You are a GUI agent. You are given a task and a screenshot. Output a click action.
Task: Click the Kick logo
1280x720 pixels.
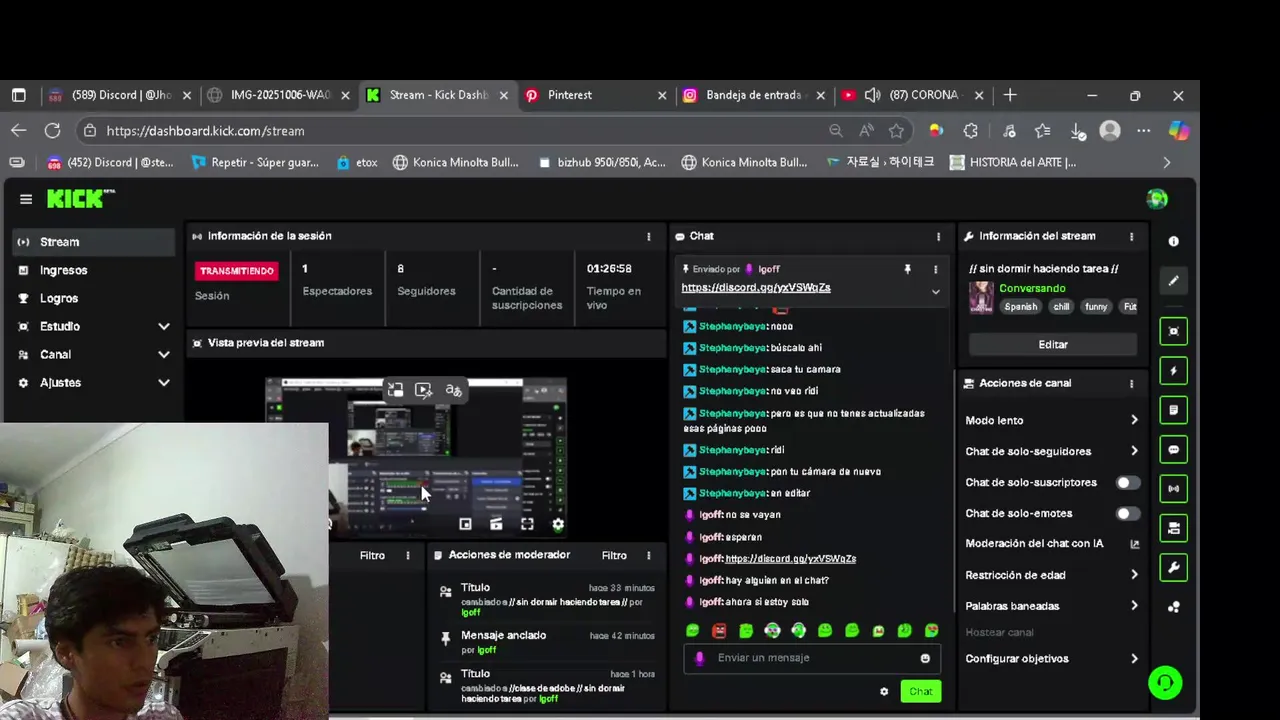80,199
